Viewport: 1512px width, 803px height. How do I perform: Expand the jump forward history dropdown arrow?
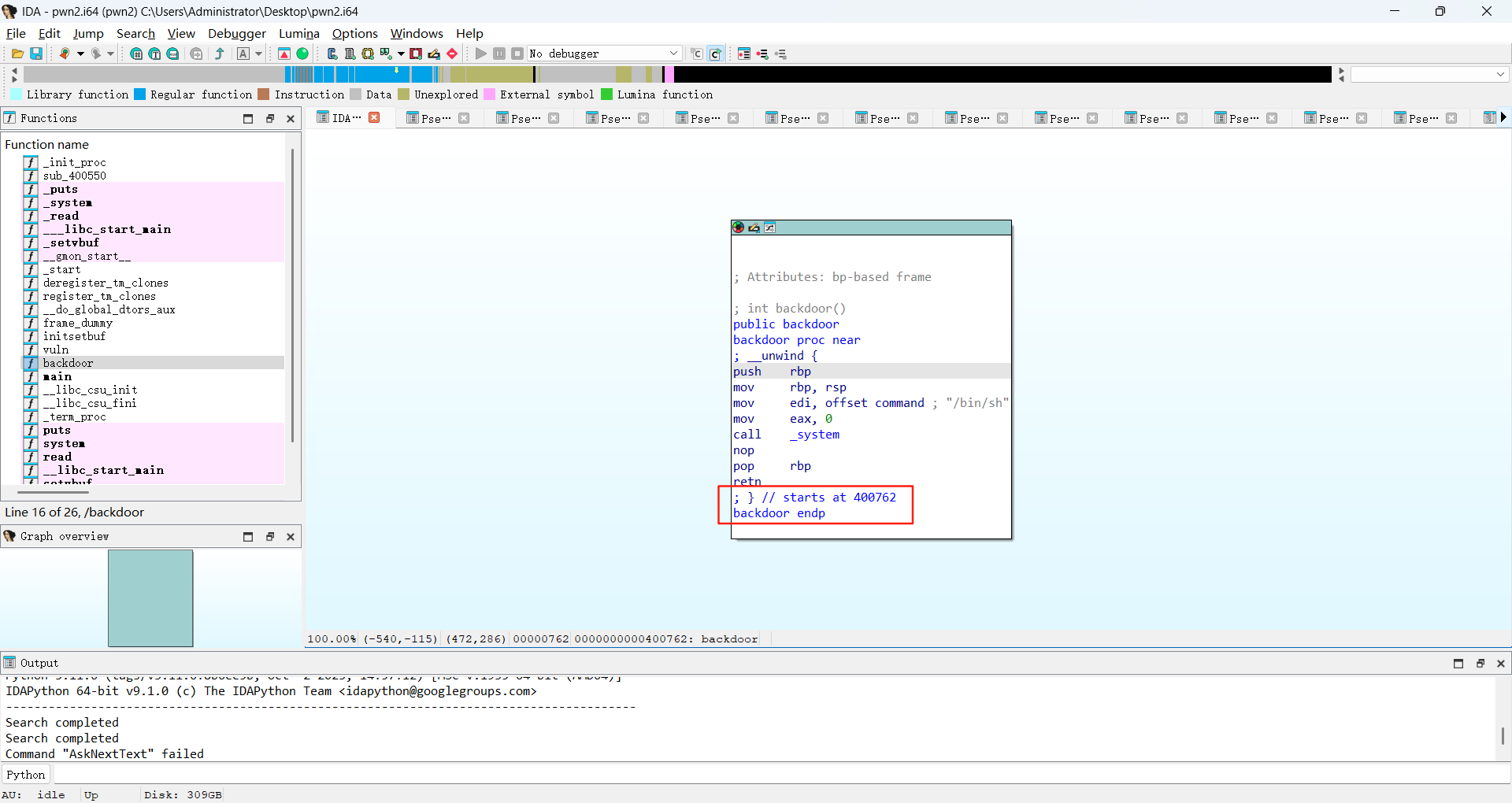point(111,54)
